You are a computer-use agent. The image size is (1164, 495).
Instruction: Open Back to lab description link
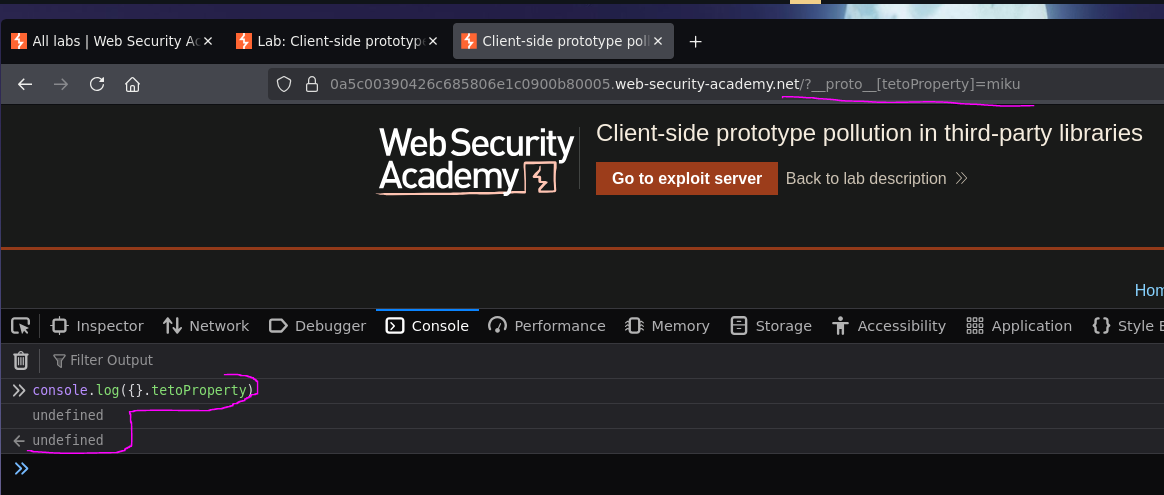pyautogui.click(x=876, y=179)
